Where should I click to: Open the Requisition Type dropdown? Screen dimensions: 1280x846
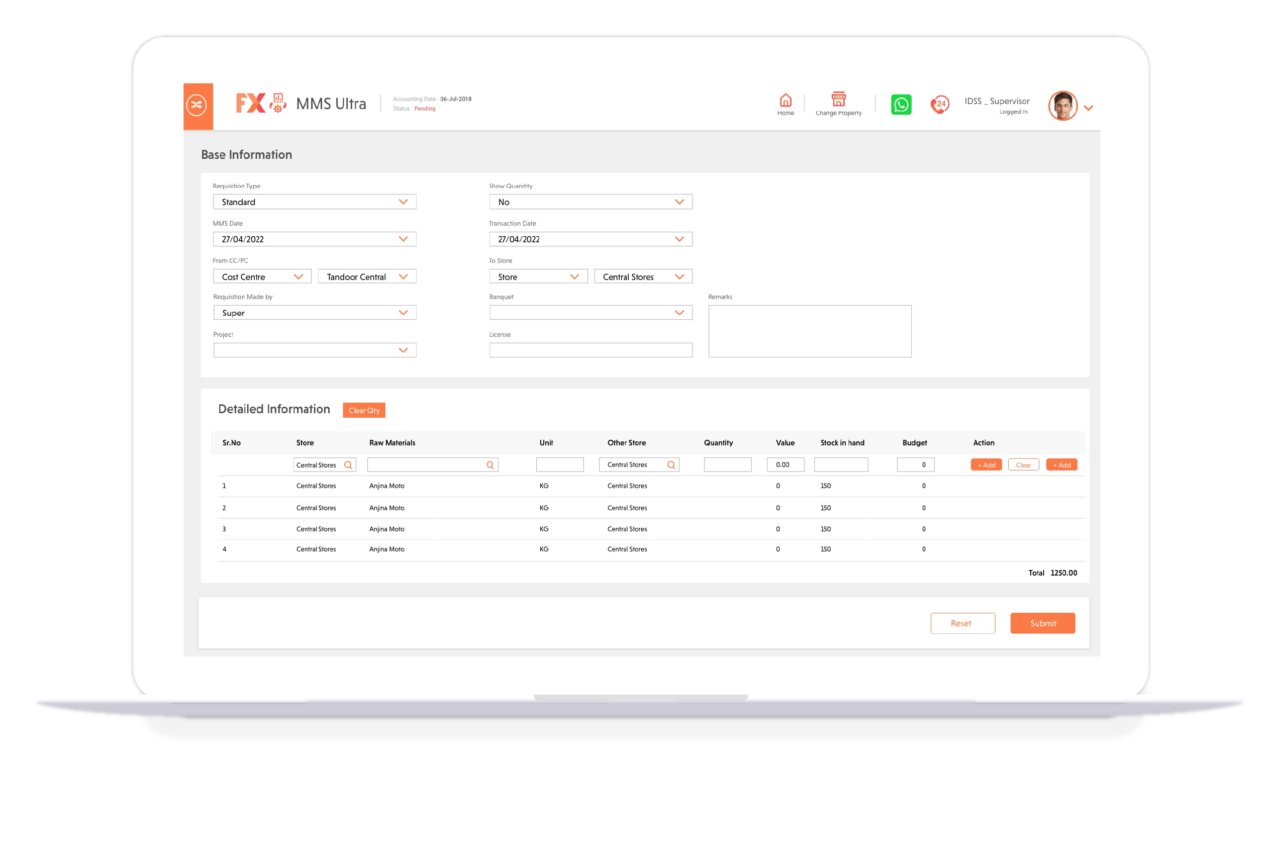tap(314, 201)
